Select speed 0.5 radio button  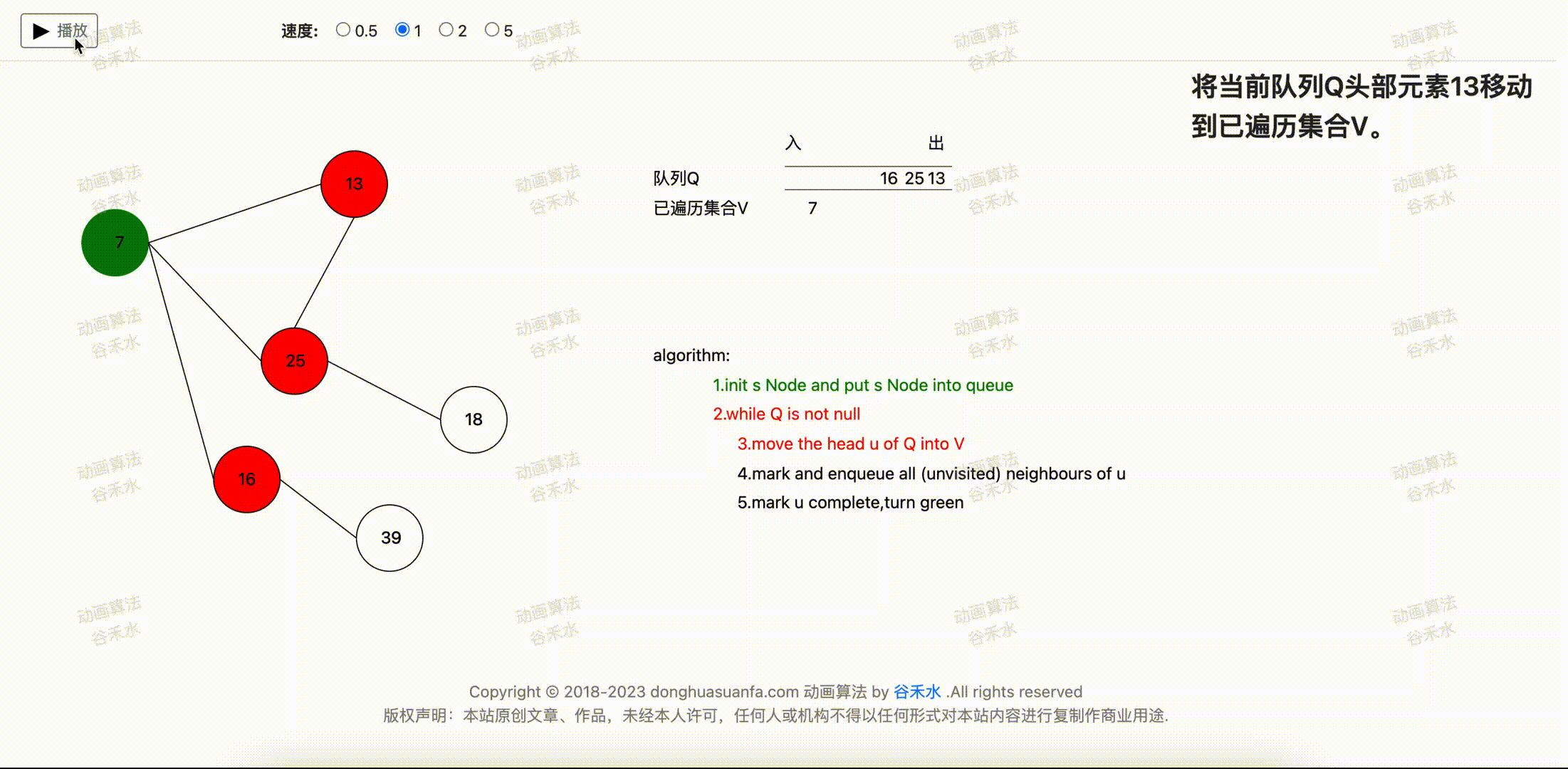click(x=343, y=30)
